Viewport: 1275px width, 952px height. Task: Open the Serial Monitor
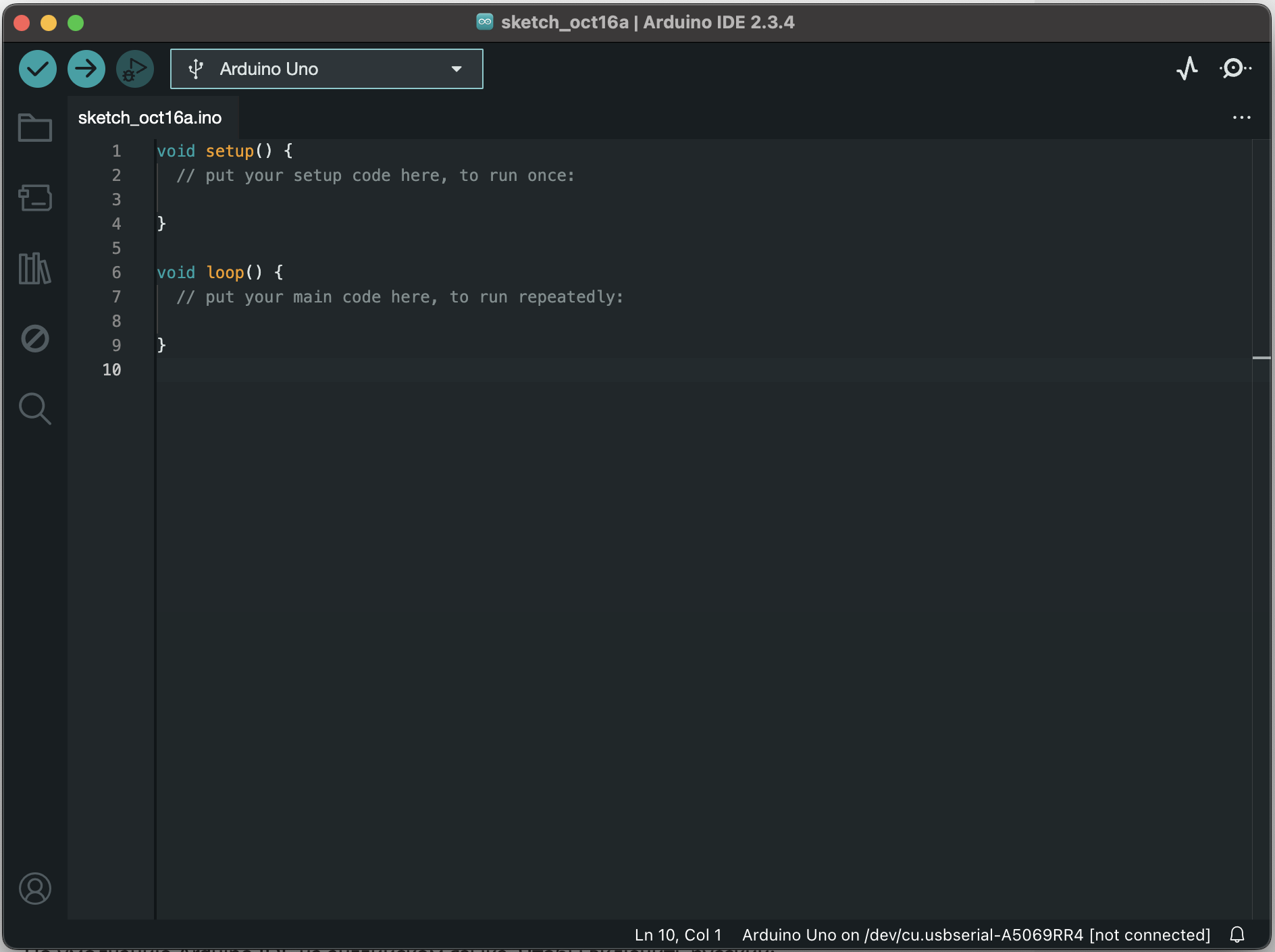(1234, 69)
